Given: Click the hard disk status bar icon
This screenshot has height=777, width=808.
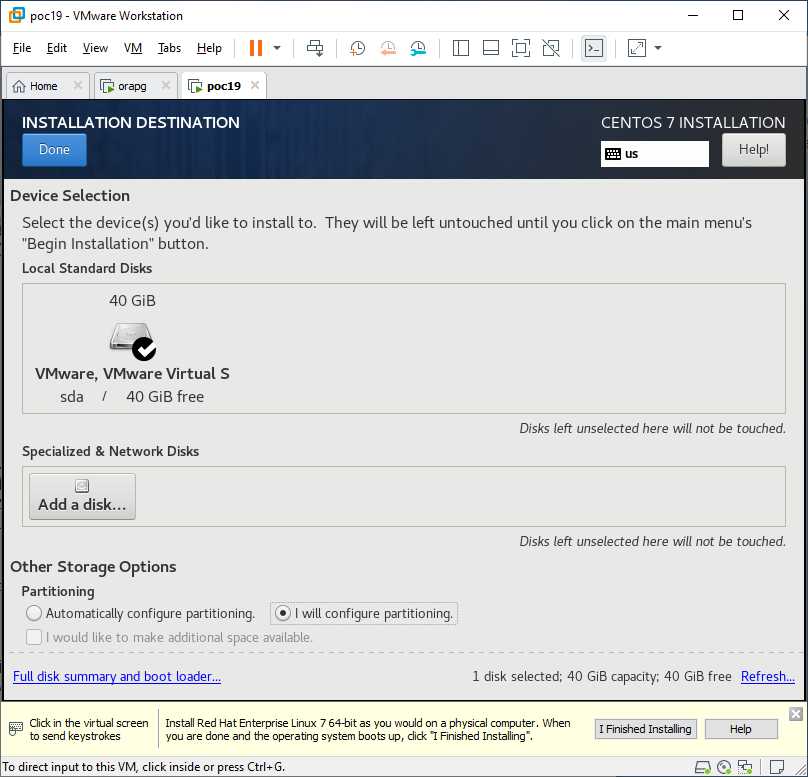Looking at the screenshot, I should (x=703, y=767).
